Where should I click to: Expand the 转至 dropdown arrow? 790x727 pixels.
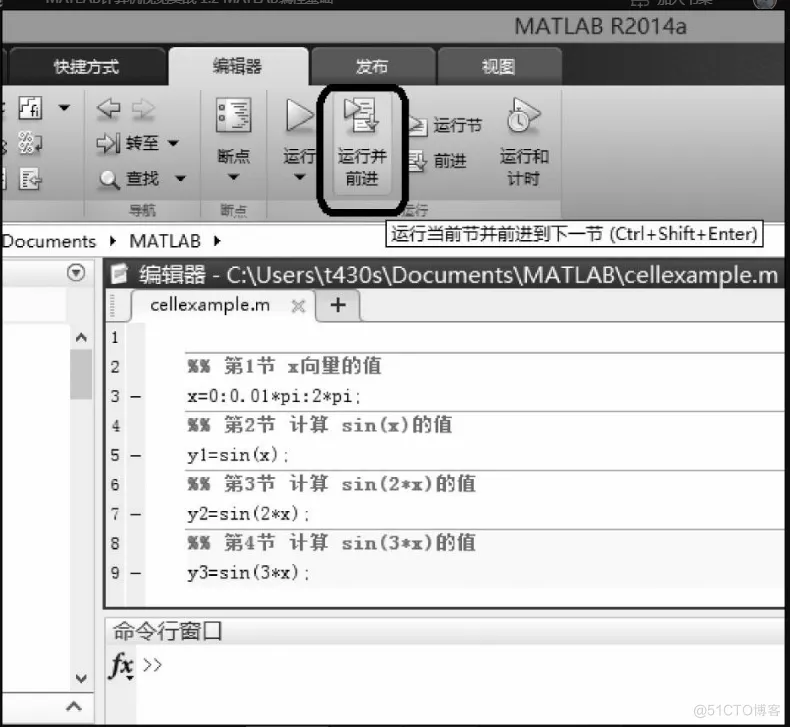point(173,144)
